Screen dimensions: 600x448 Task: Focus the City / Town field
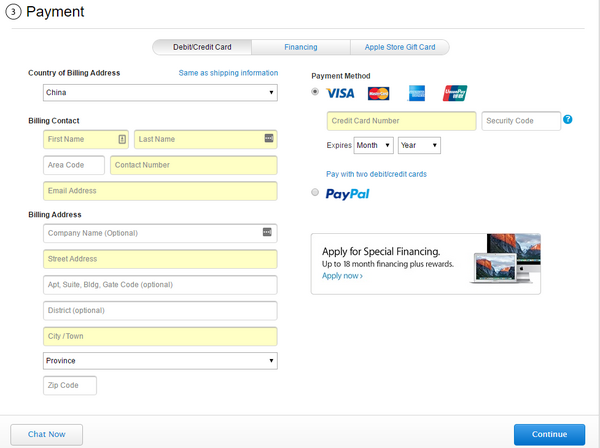tap(160, 336)
